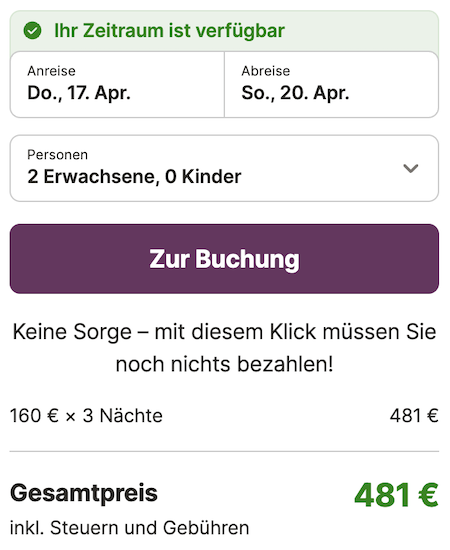This screenshot has height=550, width=450.
Task: Open the Anreise date field
Action: point(117,85)
